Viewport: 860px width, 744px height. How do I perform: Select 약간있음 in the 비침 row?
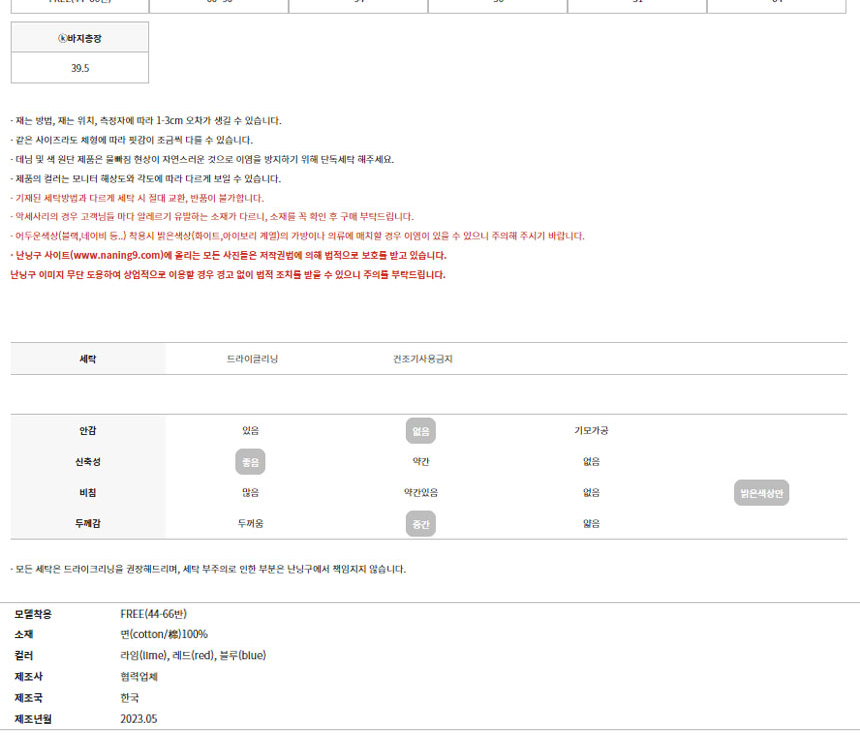tap(421, 493)
